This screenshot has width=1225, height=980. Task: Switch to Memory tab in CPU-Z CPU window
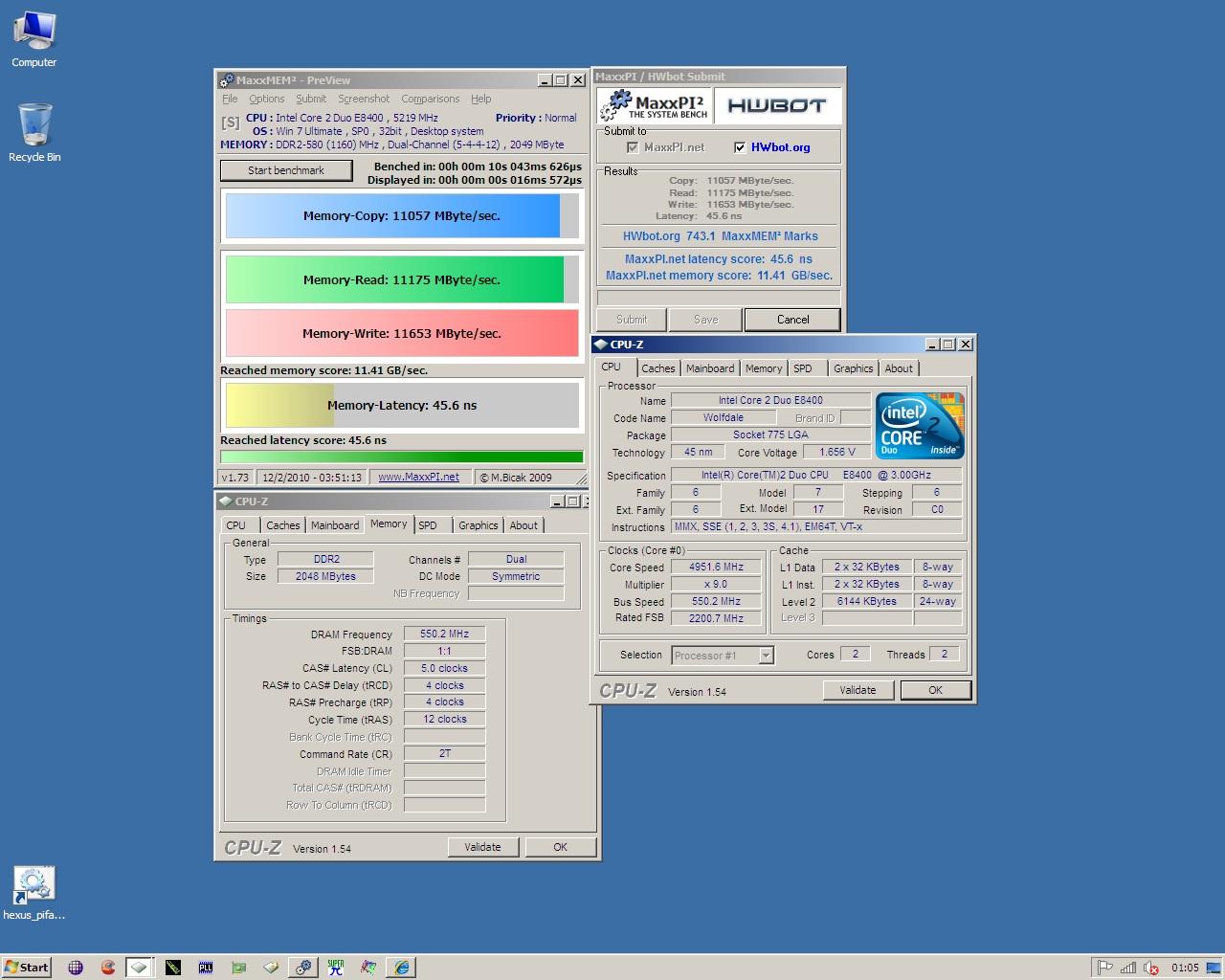[764, 368]
